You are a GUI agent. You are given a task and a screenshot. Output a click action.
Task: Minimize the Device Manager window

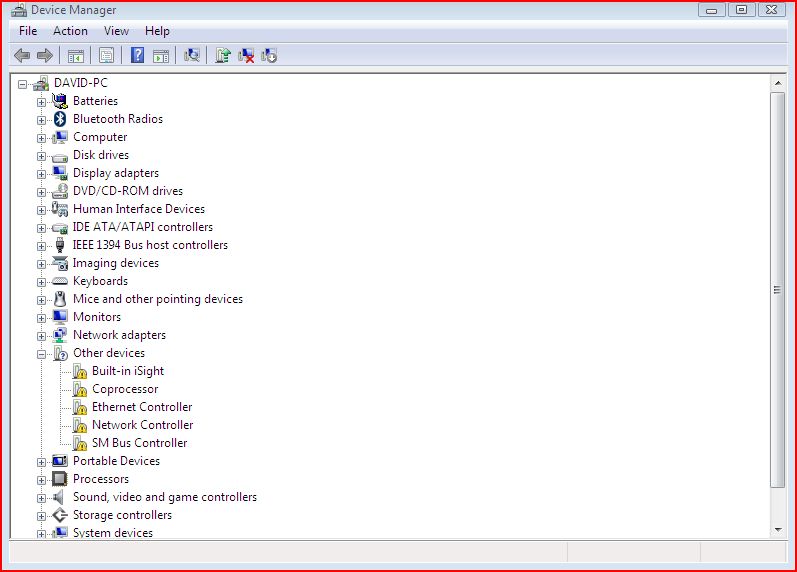click(712, 10)
